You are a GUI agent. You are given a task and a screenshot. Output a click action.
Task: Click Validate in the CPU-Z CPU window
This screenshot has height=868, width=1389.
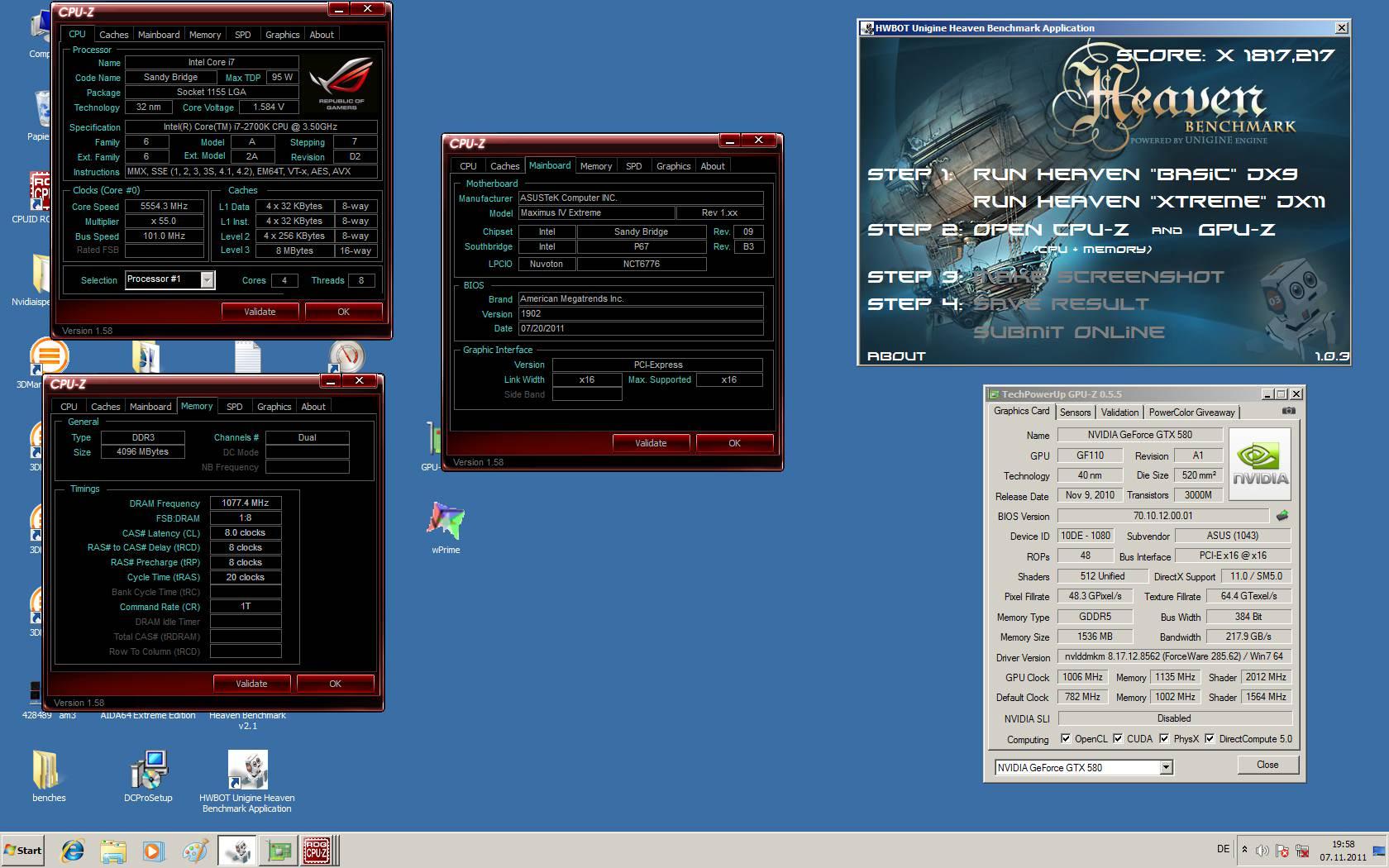click(260, 312)
